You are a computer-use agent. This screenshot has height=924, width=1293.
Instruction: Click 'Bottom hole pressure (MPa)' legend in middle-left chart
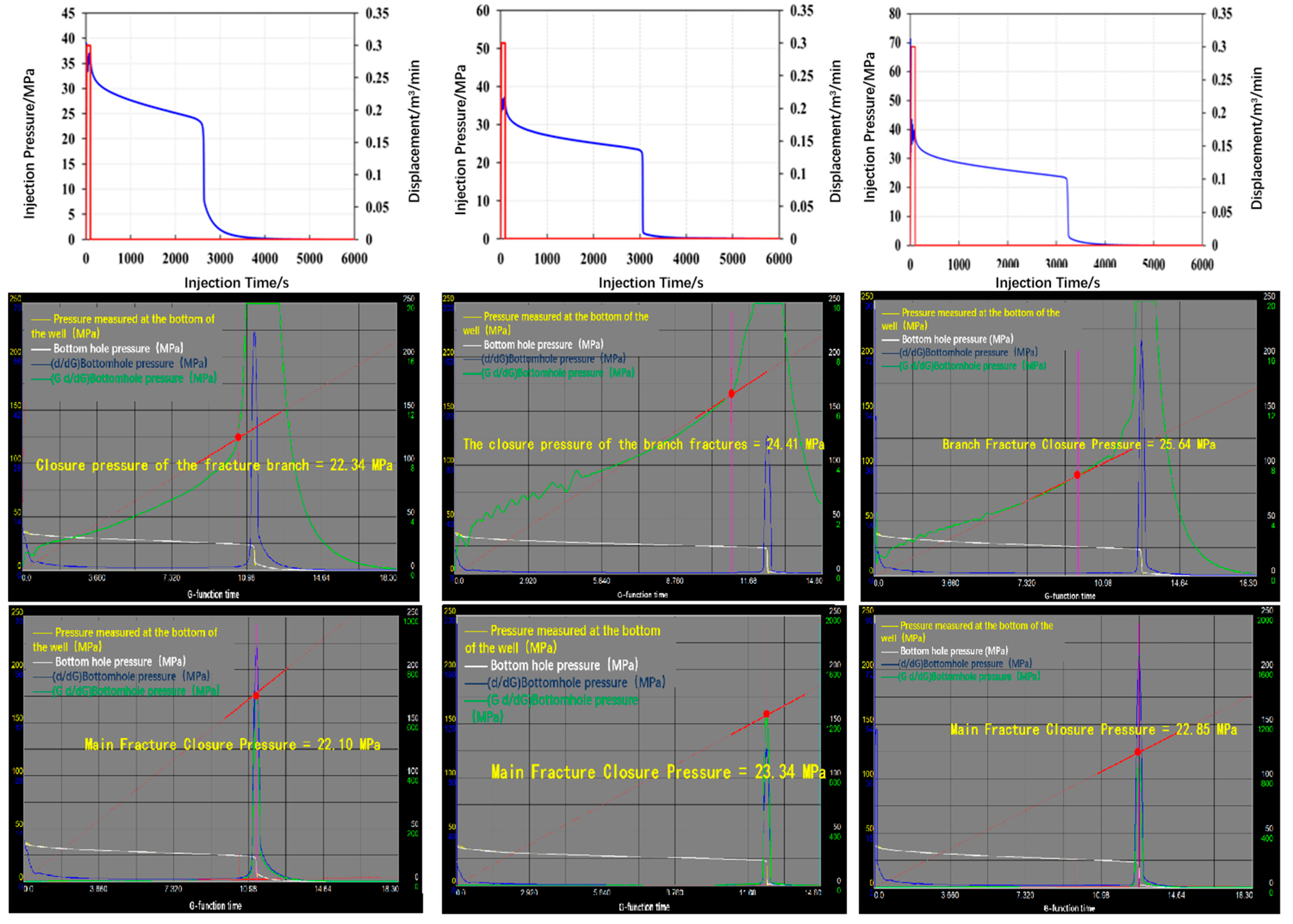point(118,348)
